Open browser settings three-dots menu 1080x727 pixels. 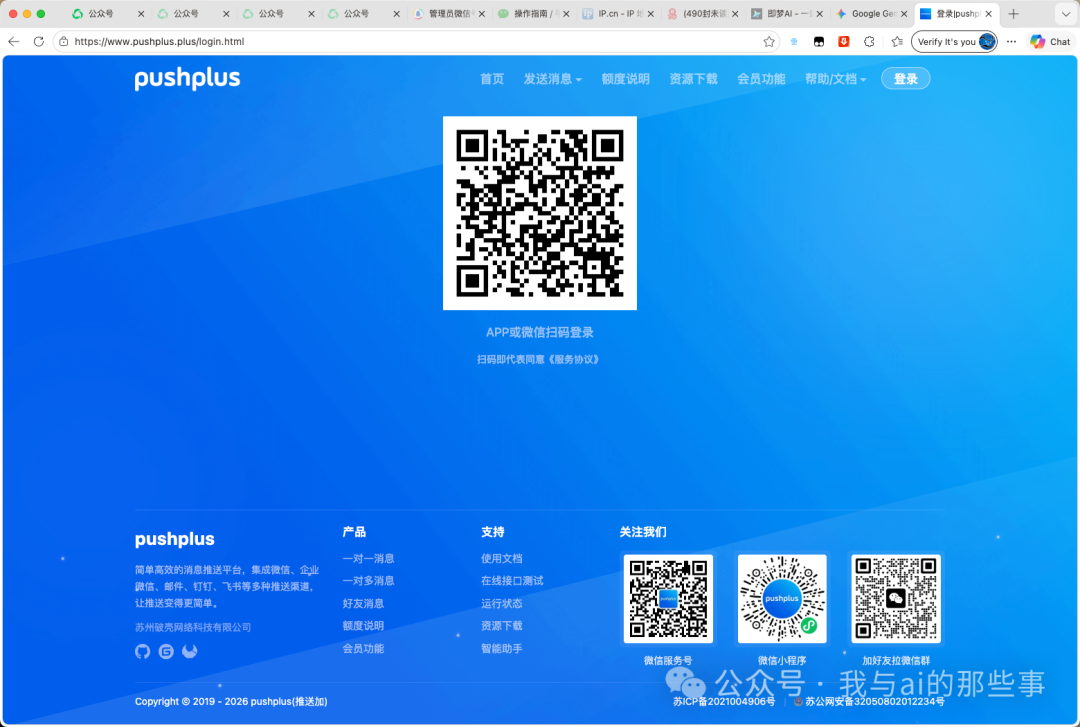(1011, 42)
